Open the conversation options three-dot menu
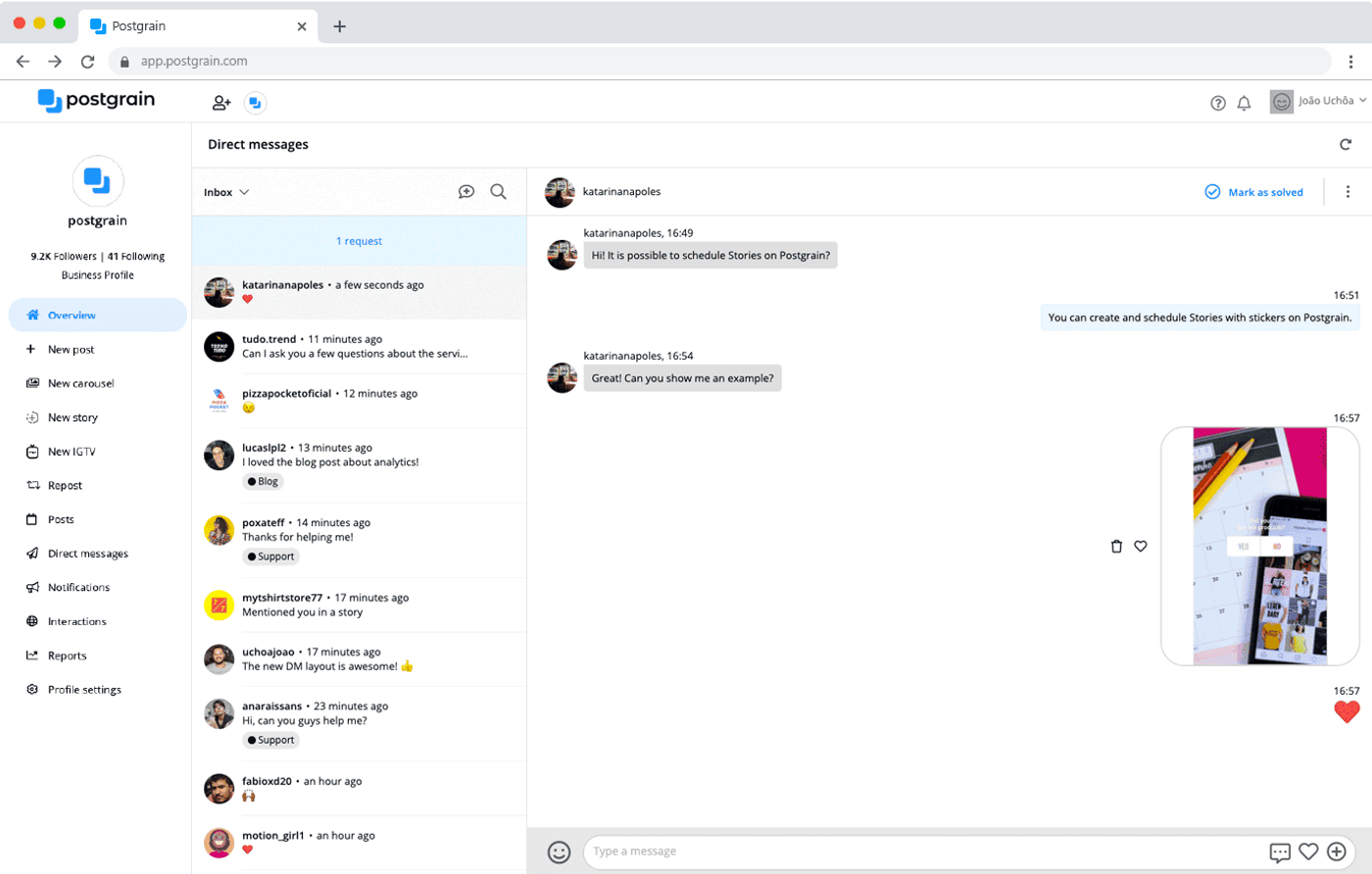The image size is (1372, 874). point(1348,191)
